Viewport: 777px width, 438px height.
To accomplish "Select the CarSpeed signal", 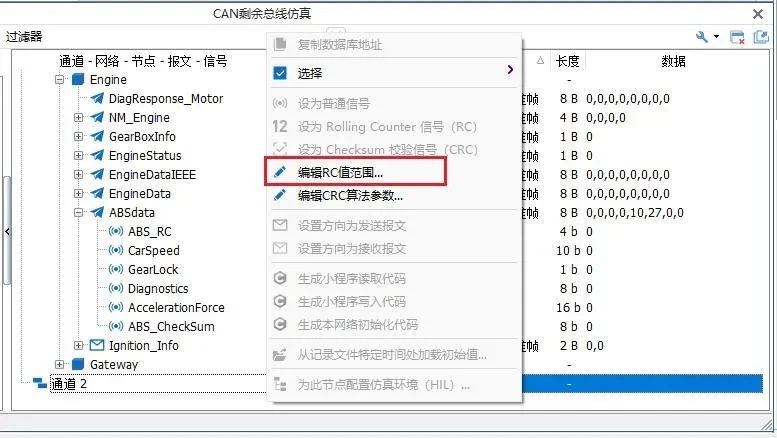I will tap(153, 251).
